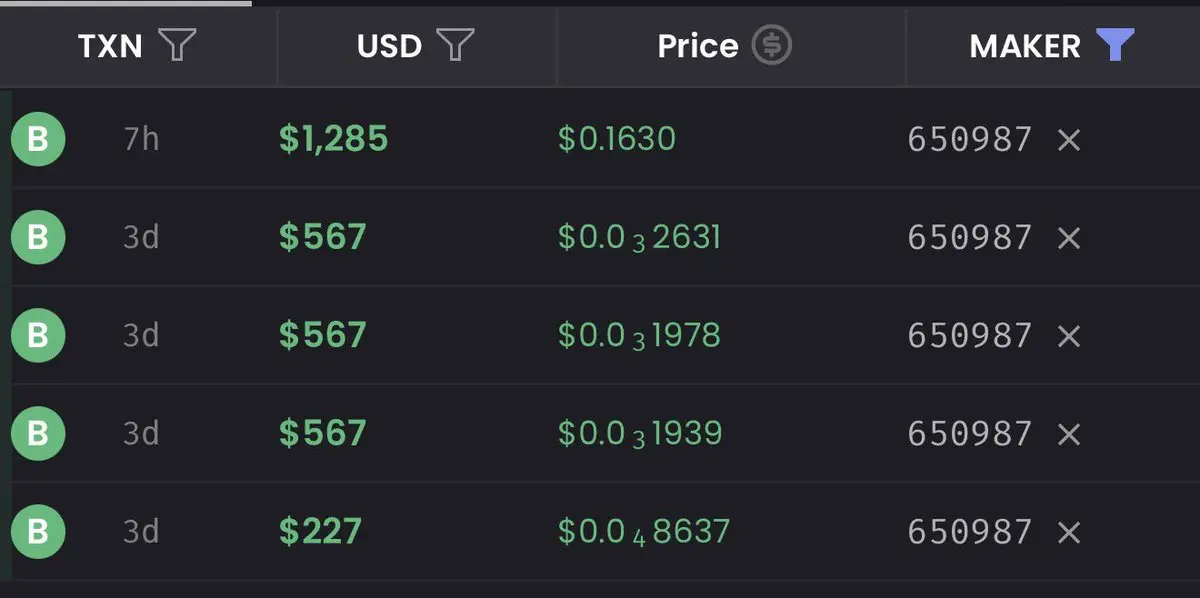
Task: Click the $0.1630 price value
Action: pos(617,139)
